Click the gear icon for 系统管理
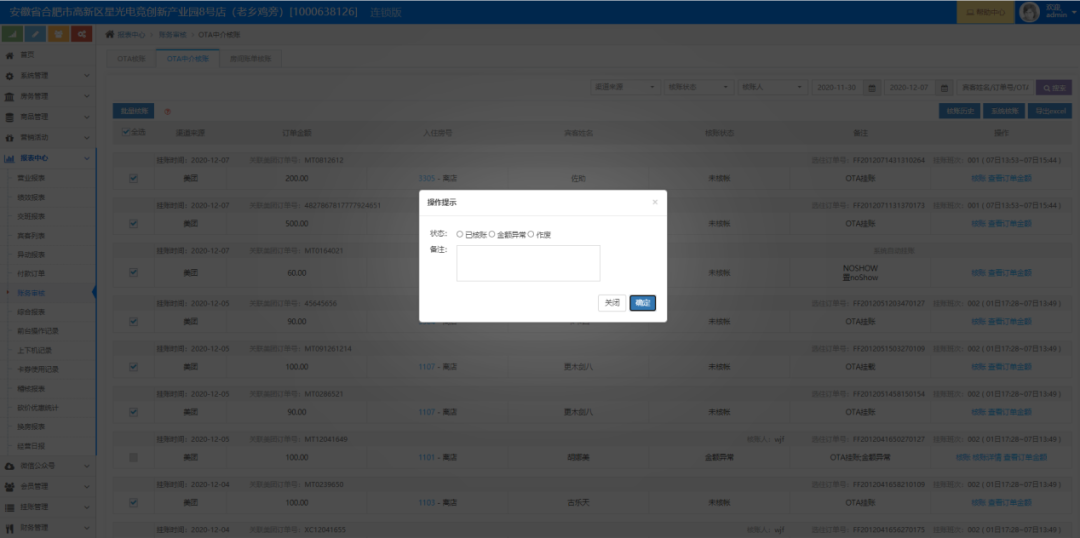Image resolution: width=1080 pixels, height=538 pixels. tap(9, 75)
